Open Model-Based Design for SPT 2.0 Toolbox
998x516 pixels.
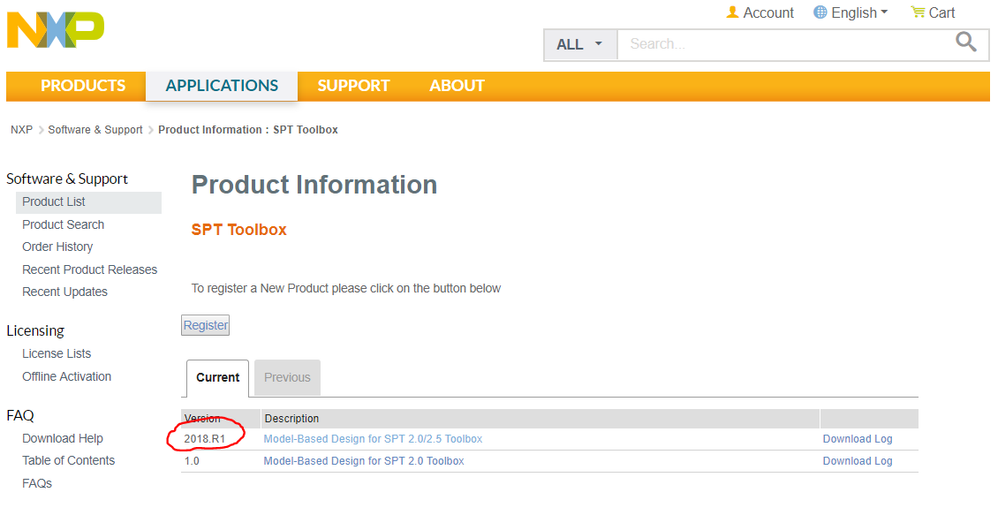363,461
